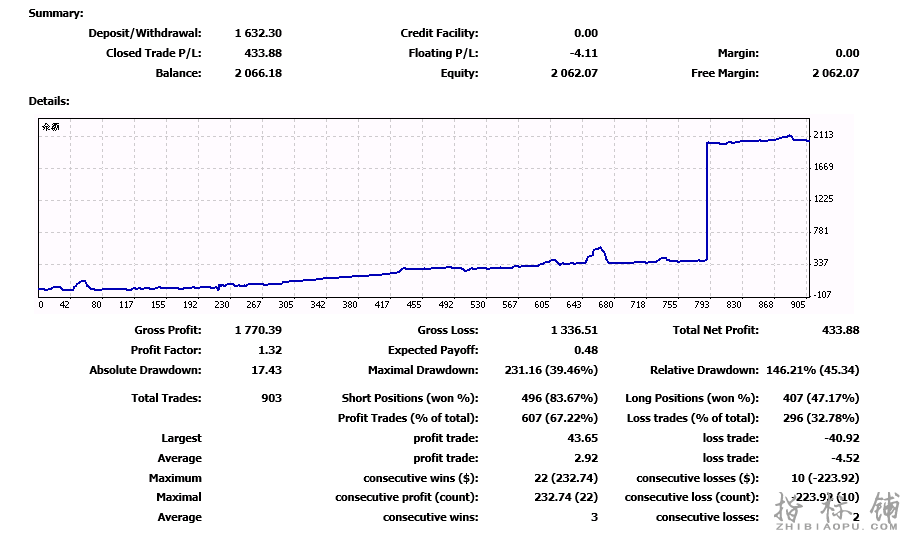908x536 pixels.
Task: Select chart x-axis label 455
Action: point(414,304)
